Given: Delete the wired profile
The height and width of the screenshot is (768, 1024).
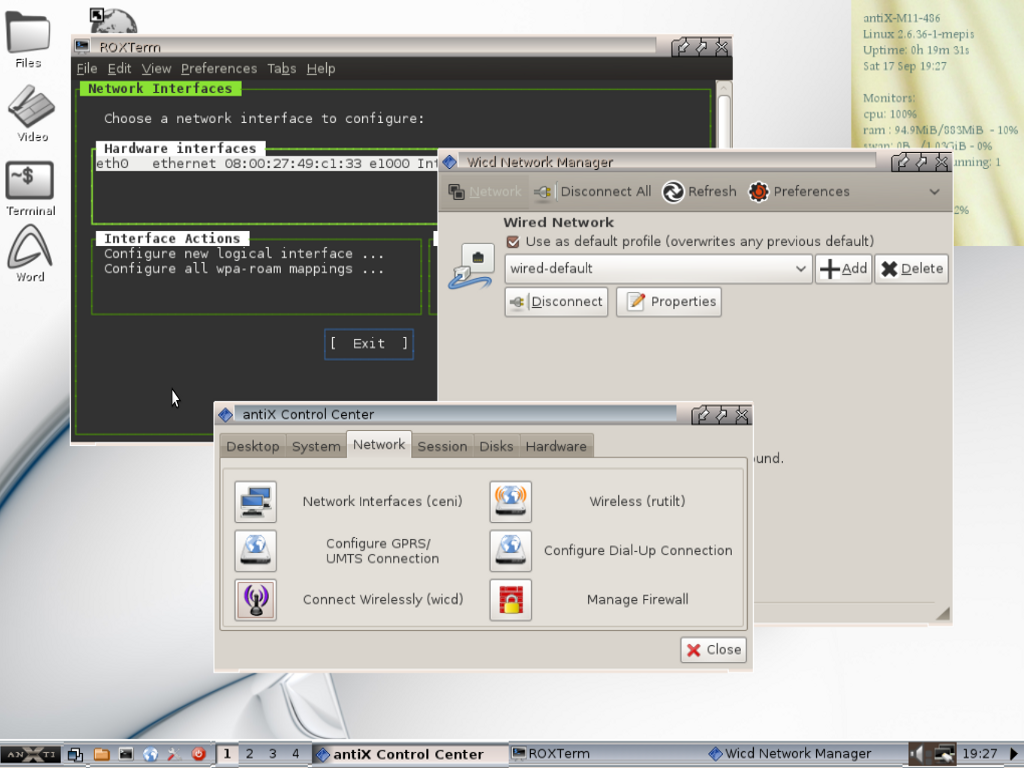Looking at the screenshot, I should point(912,268).
